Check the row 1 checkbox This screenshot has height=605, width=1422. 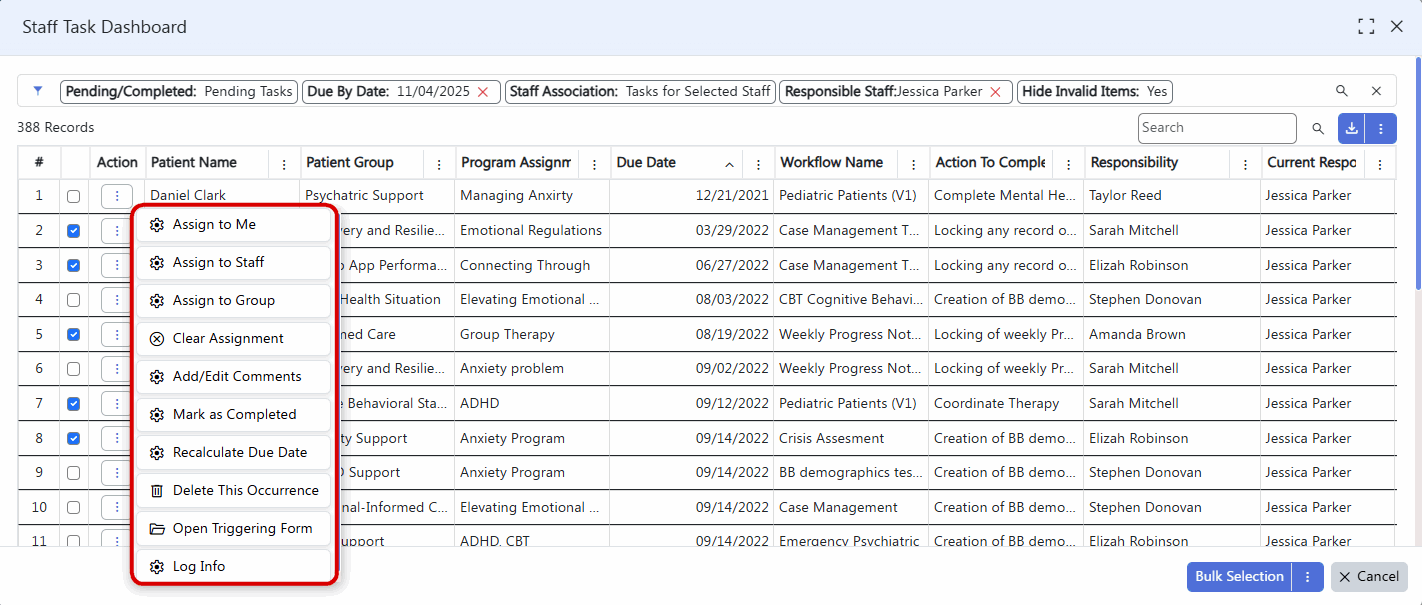tap(73, 196)
